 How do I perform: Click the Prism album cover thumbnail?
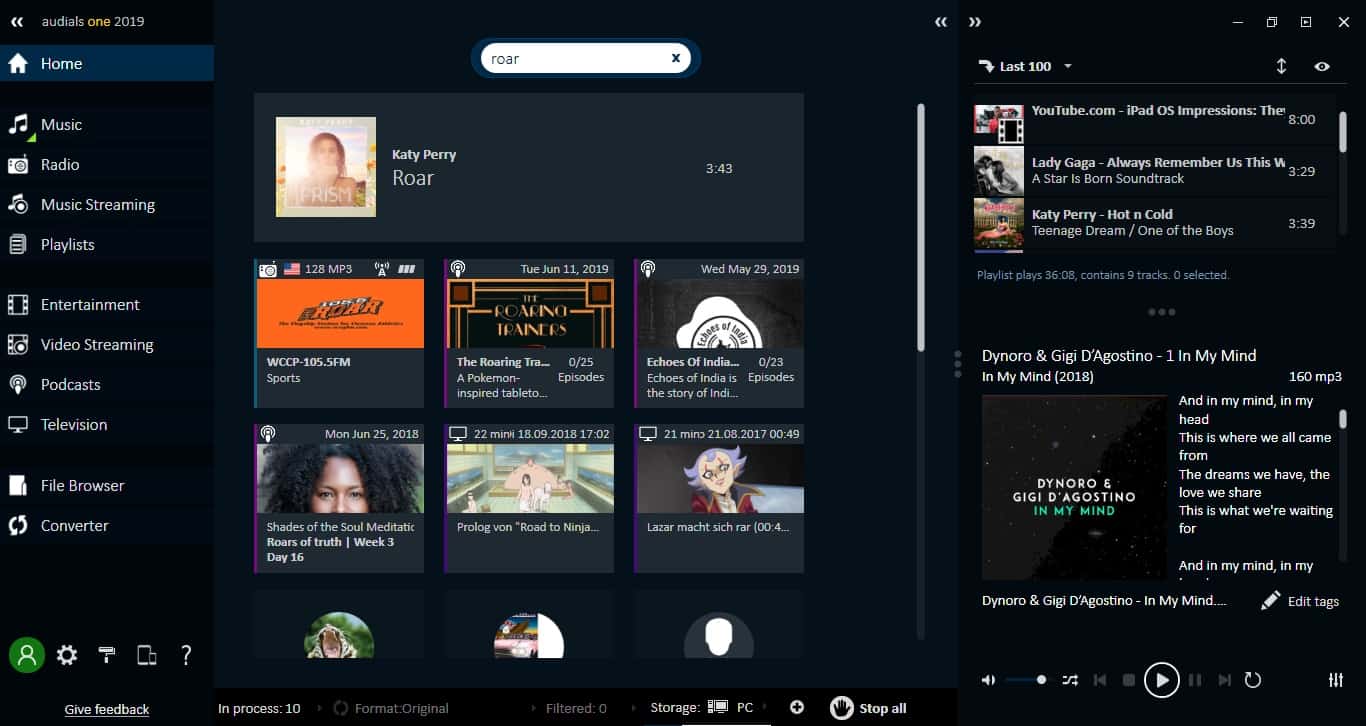(x=326, y=167)
